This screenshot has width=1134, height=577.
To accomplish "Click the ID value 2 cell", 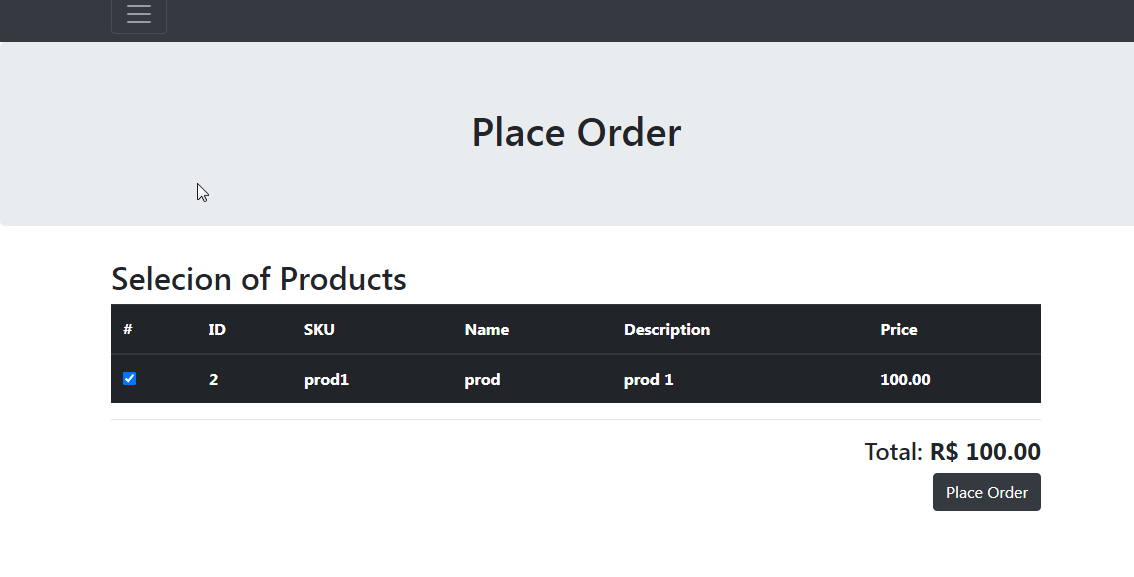I will pos(213,379).
